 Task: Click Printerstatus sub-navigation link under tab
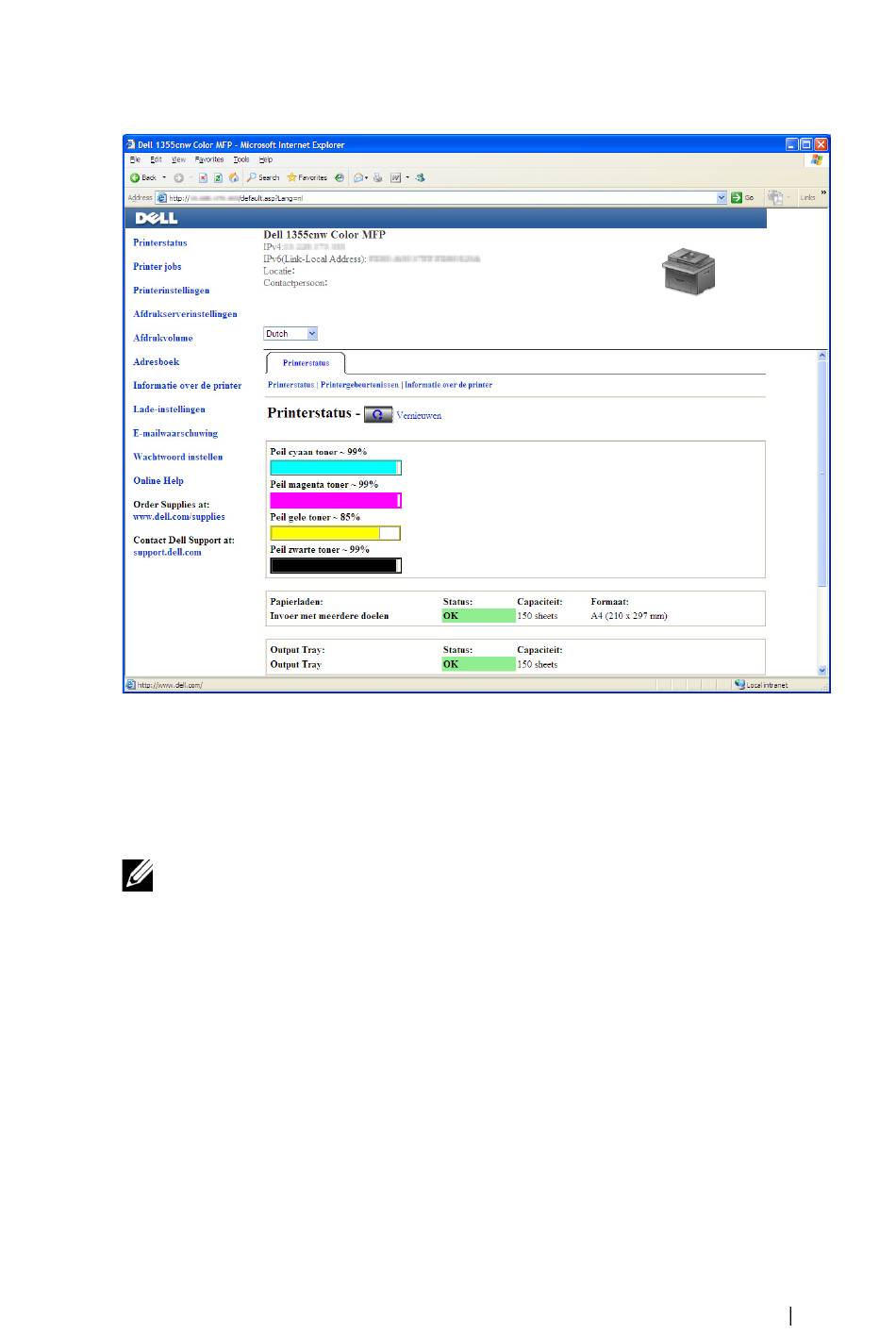[x=290, y=385]
